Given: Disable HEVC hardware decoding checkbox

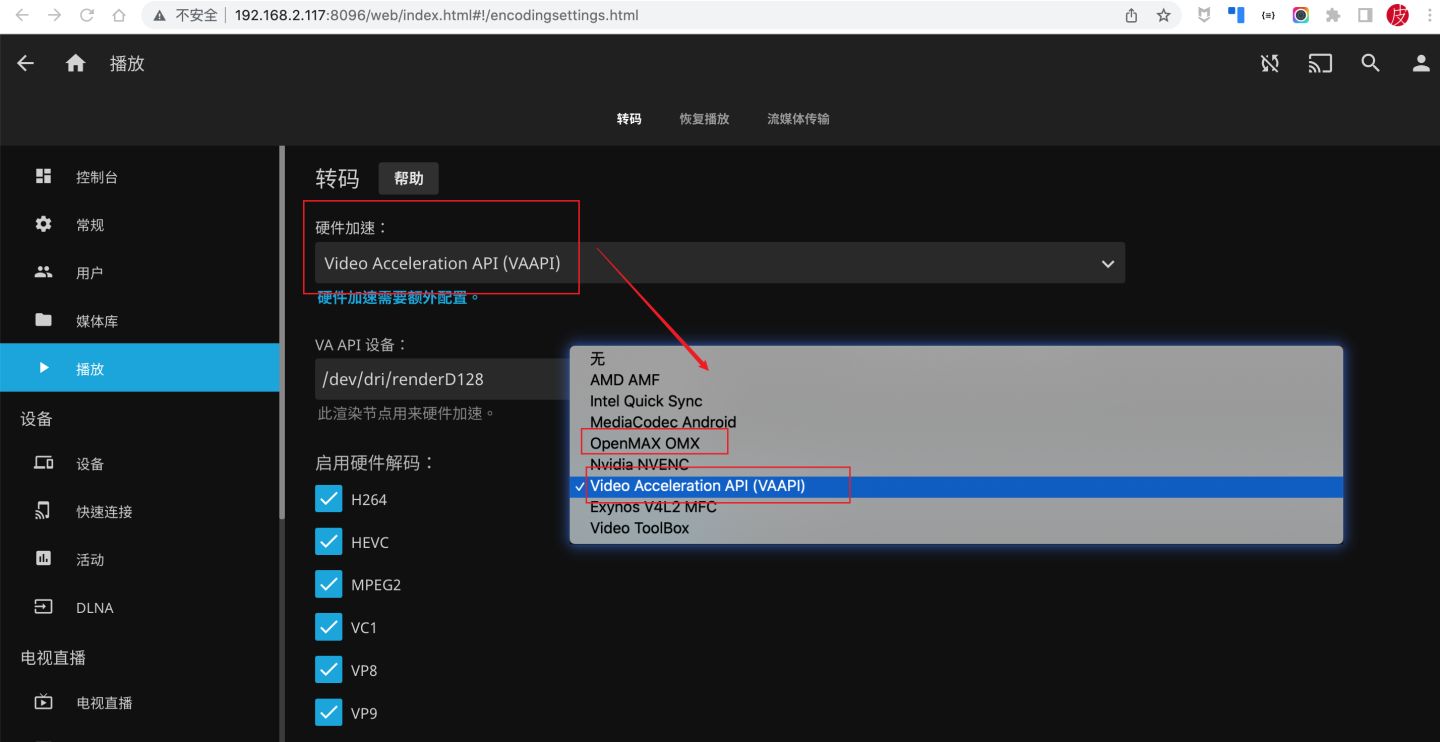Looking at the screenshot, I should 329,541.
